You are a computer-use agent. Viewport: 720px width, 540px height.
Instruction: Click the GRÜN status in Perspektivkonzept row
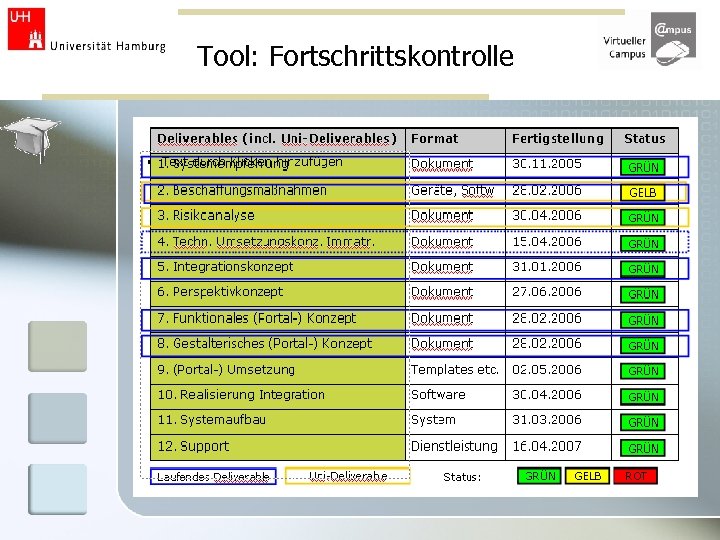tap(642, 294)
